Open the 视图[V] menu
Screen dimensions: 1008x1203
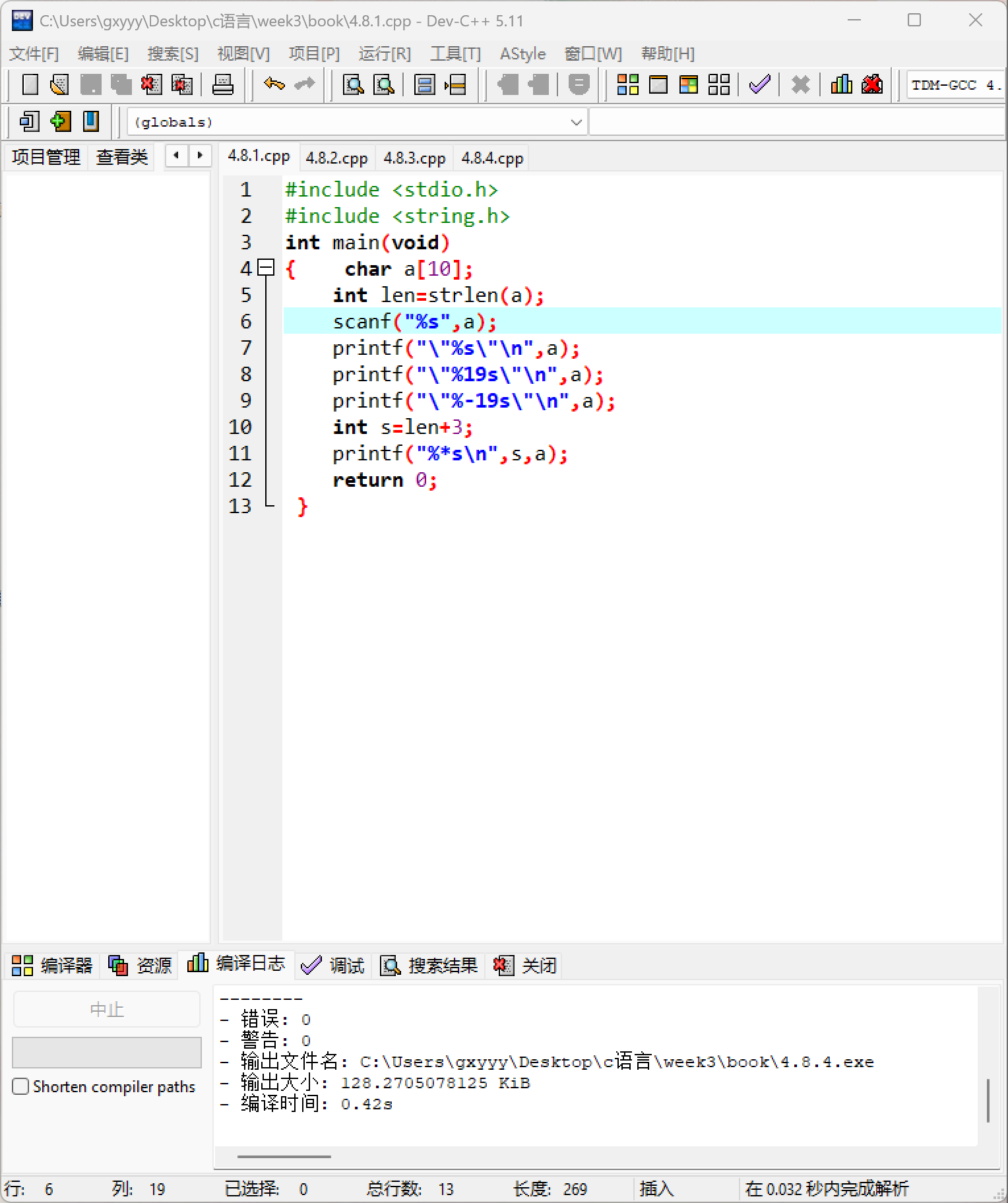[x=243, y=53]
